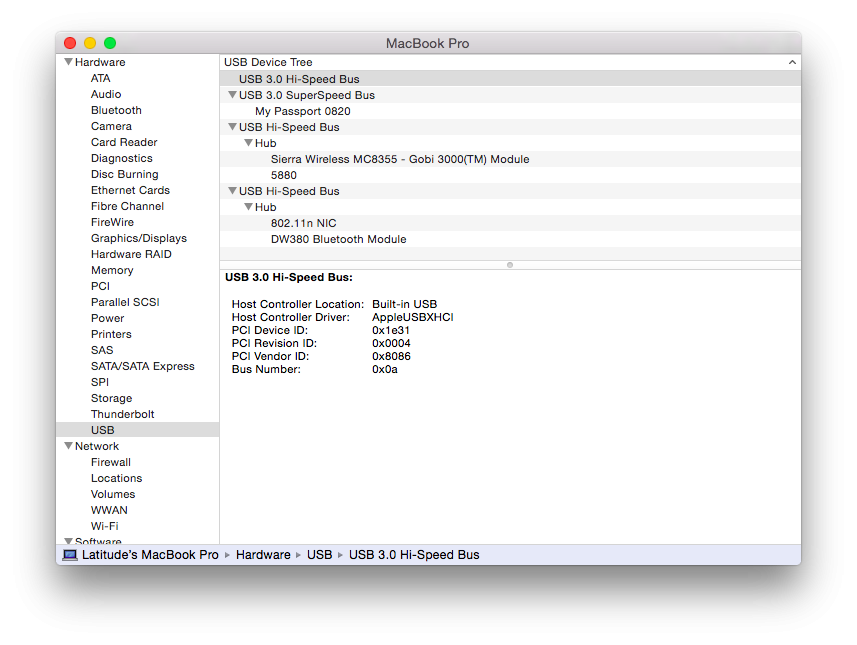Select Sierra Wireless MC8355 Gobi 3000 module
Screen dimensions: 857x645
[399, 159]
